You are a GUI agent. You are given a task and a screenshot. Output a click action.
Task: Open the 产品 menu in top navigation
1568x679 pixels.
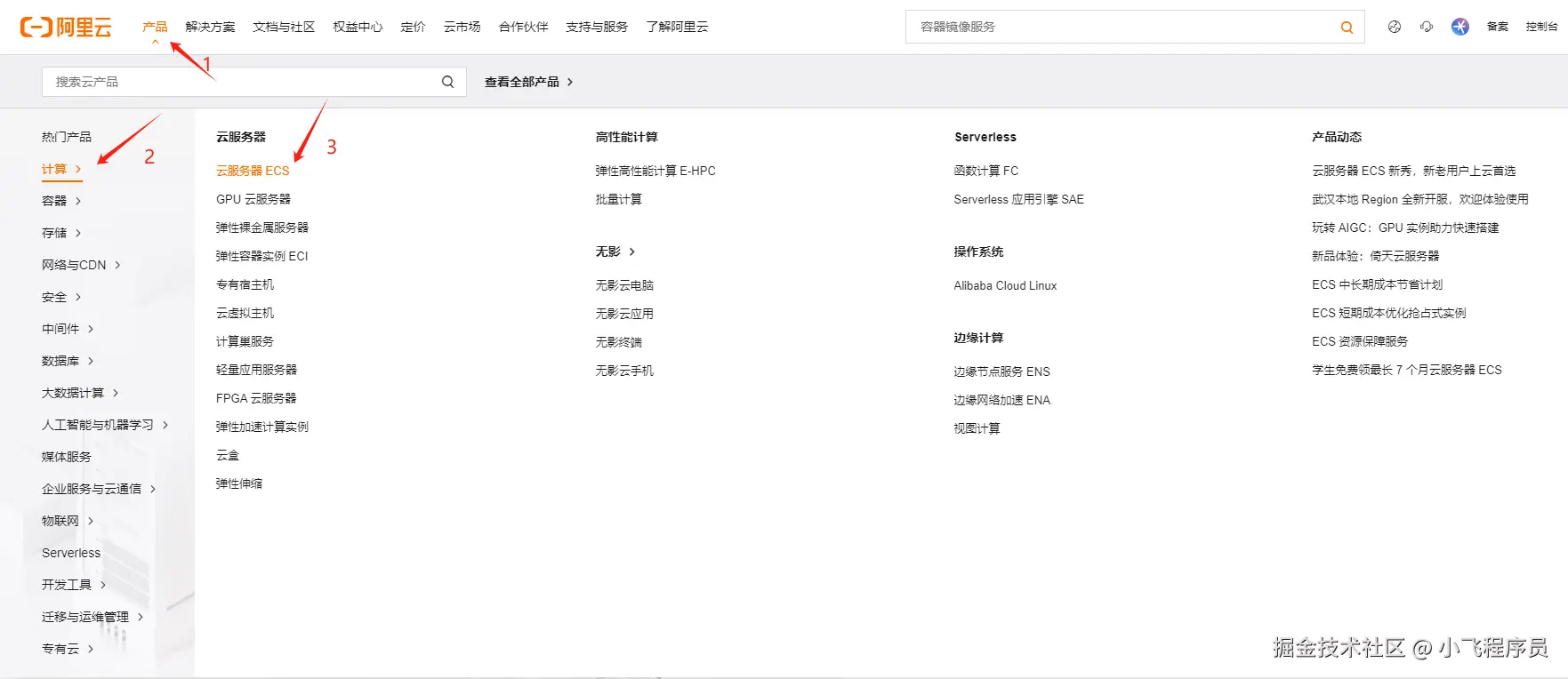tap(155, 27)
